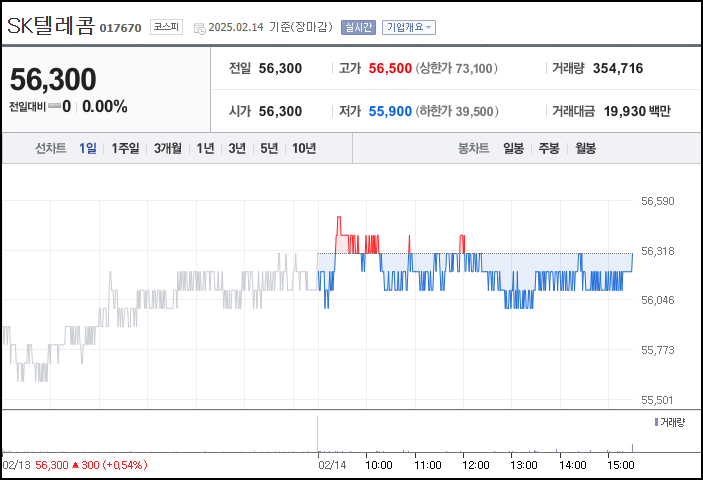
Task: Click the 선차트 label
Action: pos(51,148)
